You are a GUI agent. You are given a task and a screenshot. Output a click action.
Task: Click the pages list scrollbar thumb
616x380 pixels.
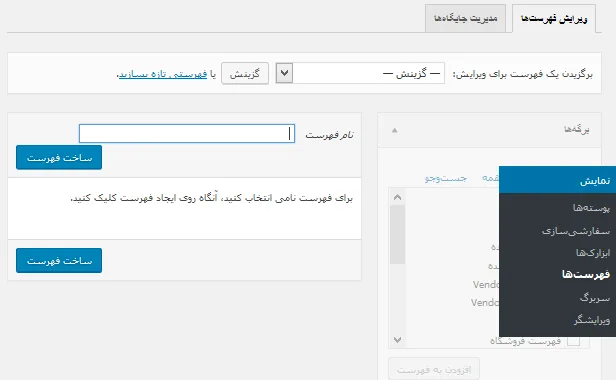tap(398, 235)
